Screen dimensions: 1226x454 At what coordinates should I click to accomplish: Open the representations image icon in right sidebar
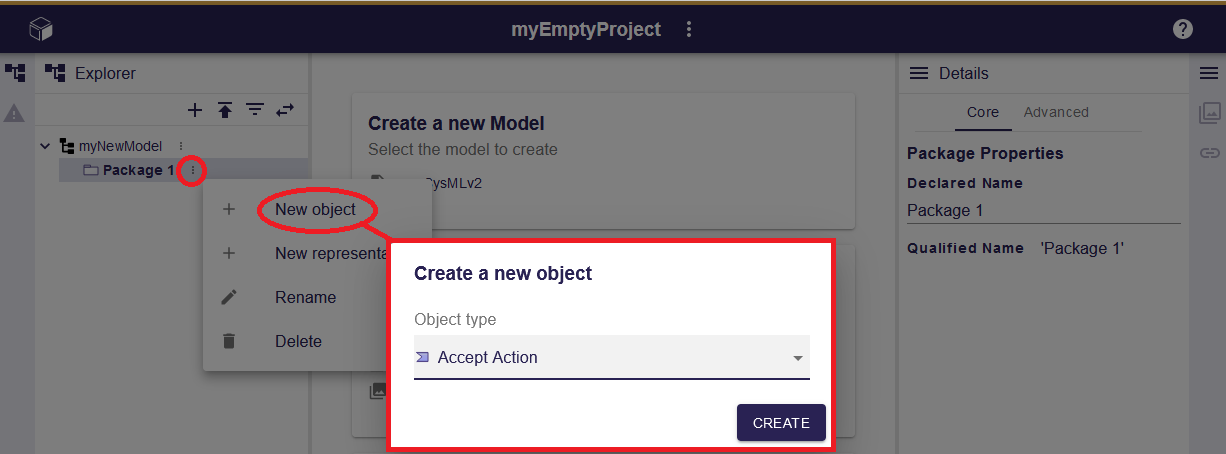[1209, 113]
